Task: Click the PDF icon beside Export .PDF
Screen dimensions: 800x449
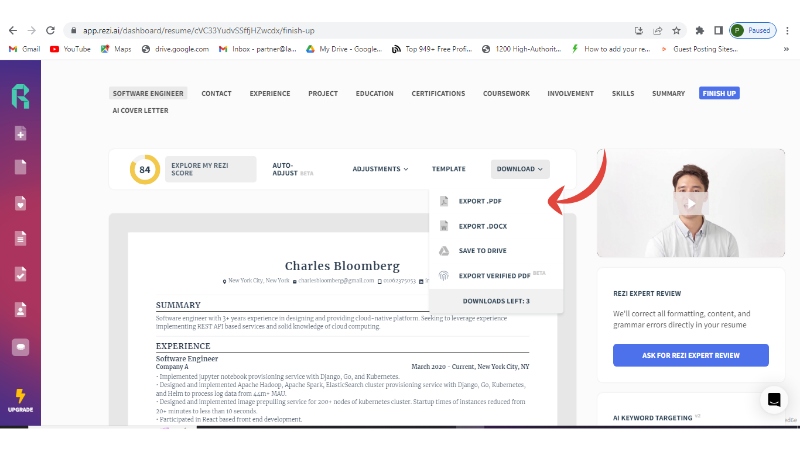Action: 444,202
